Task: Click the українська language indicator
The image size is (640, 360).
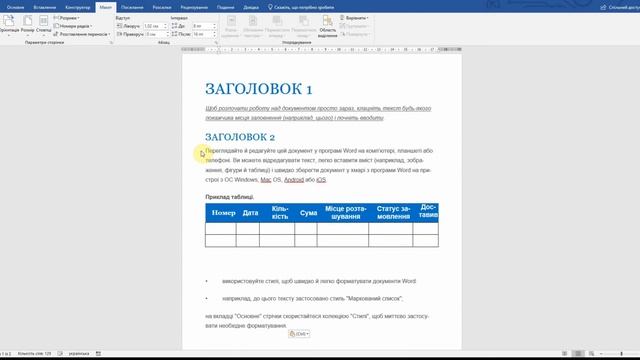Action: pos(79,354)
